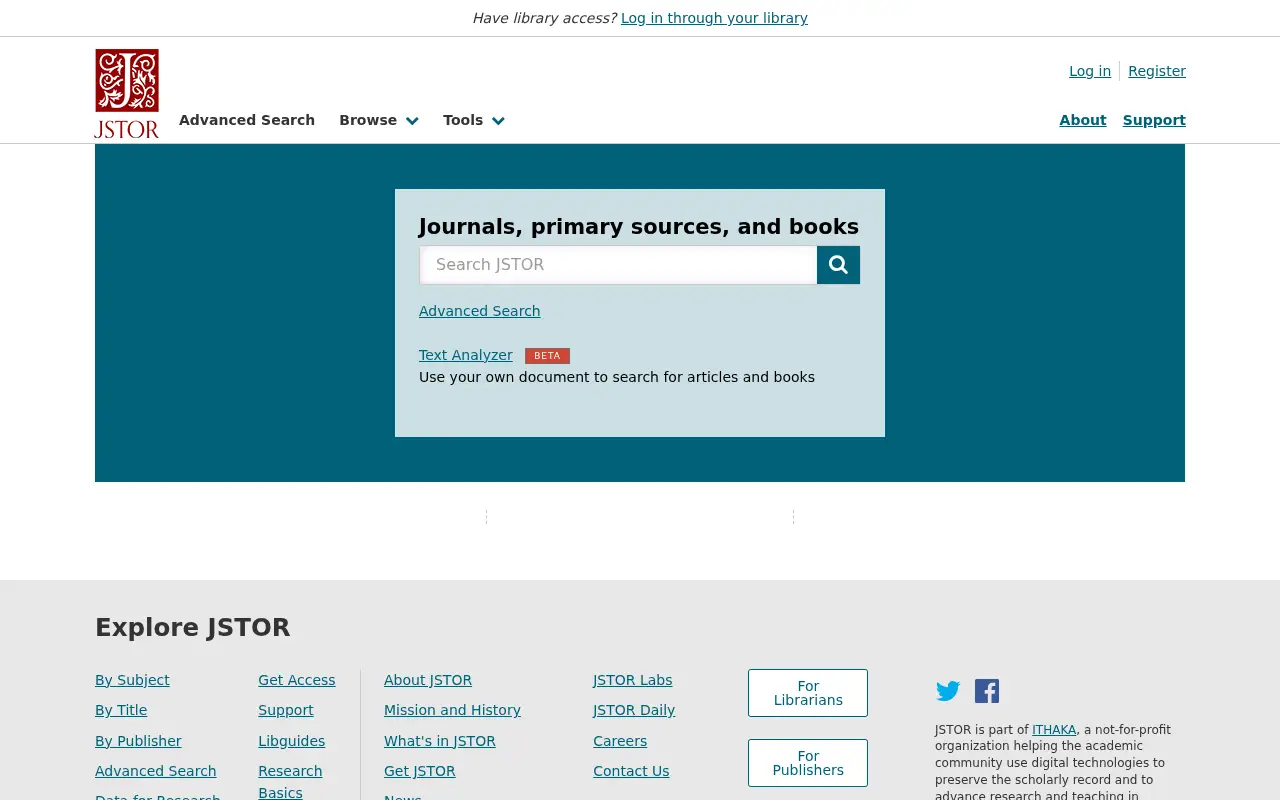Open Advanced Search below the search box
This screenshot has height=800, width=1280.
(x=480, y=311)
